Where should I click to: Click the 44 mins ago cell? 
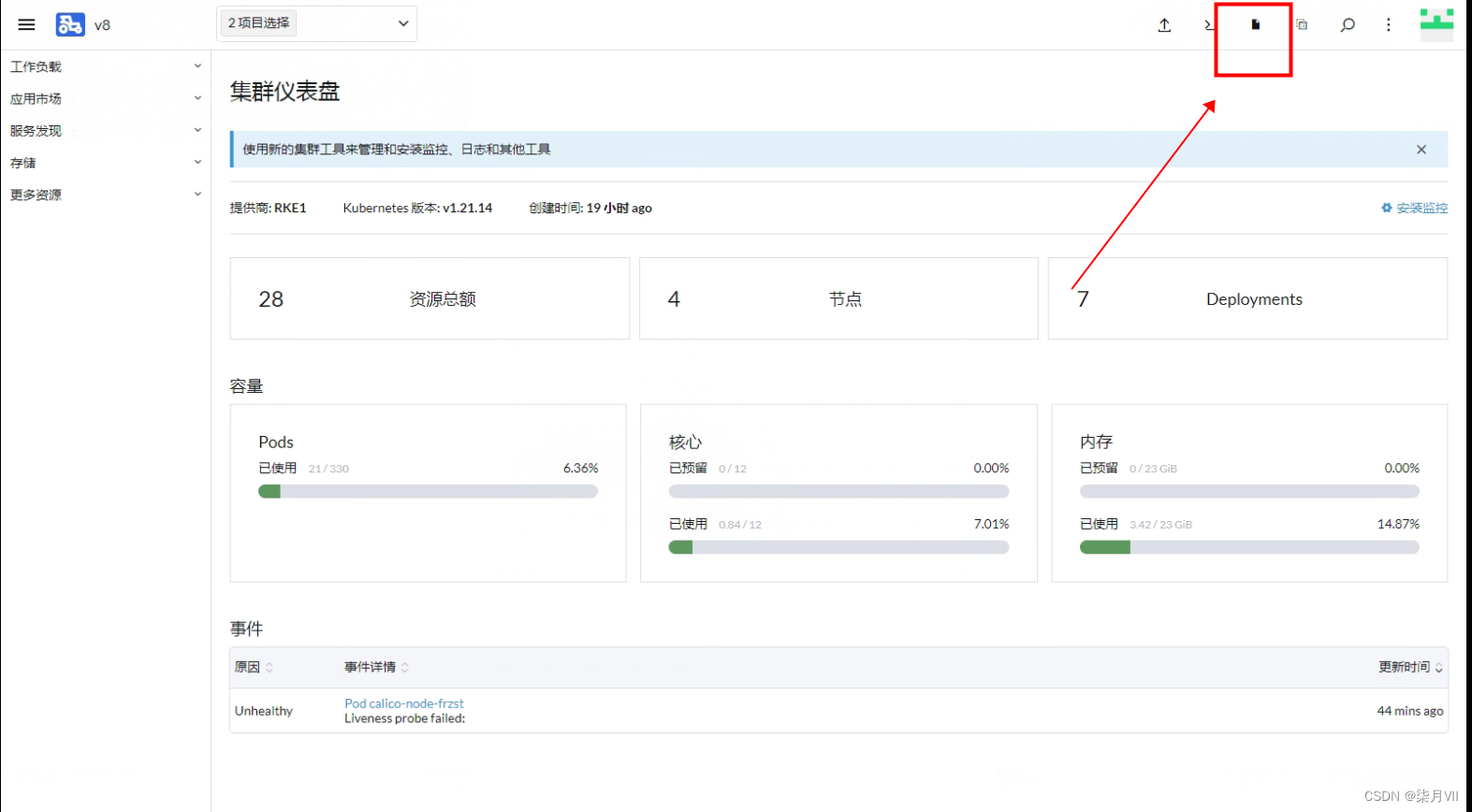coord(1410,711)
